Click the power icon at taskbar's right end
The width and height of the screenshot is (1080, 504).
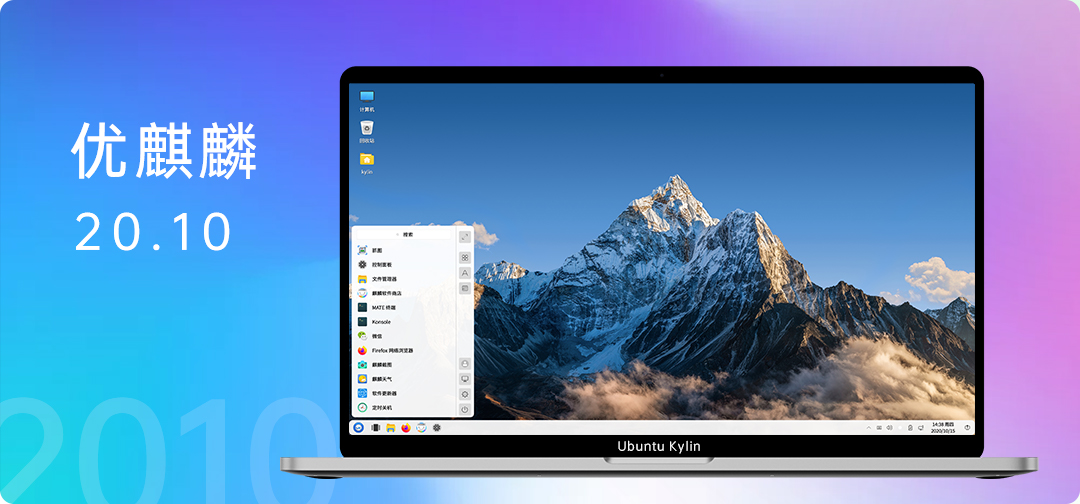coord(967,428)
